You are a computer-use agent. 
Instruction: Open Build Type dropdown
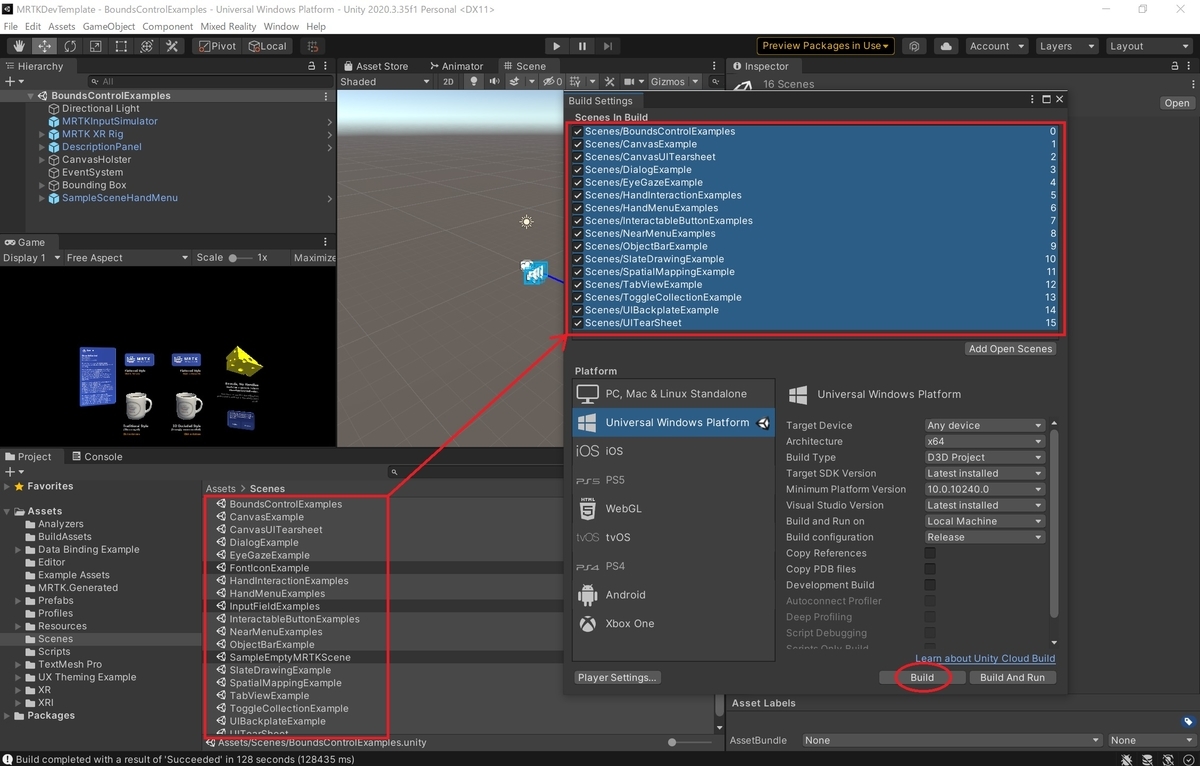pos(984,457)
